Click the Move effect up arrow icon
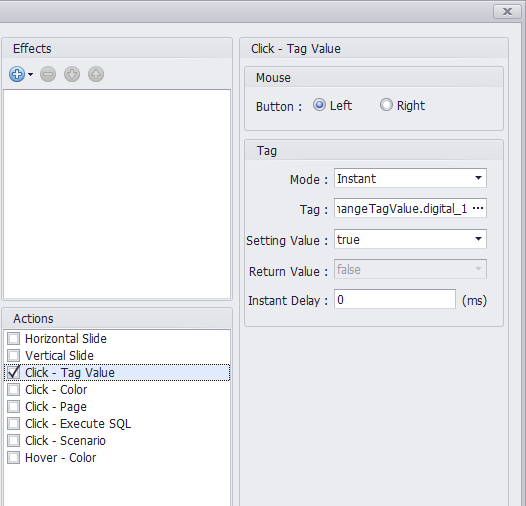The image size is (526, 506). coord(96,74)
